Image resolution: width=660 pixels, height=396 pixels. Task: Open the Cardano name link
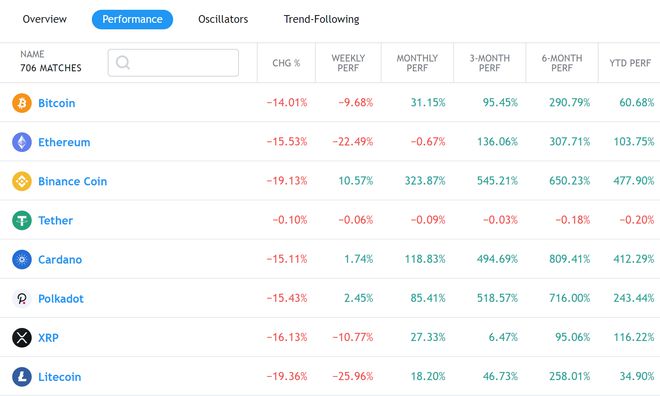[x=60, y=260]
